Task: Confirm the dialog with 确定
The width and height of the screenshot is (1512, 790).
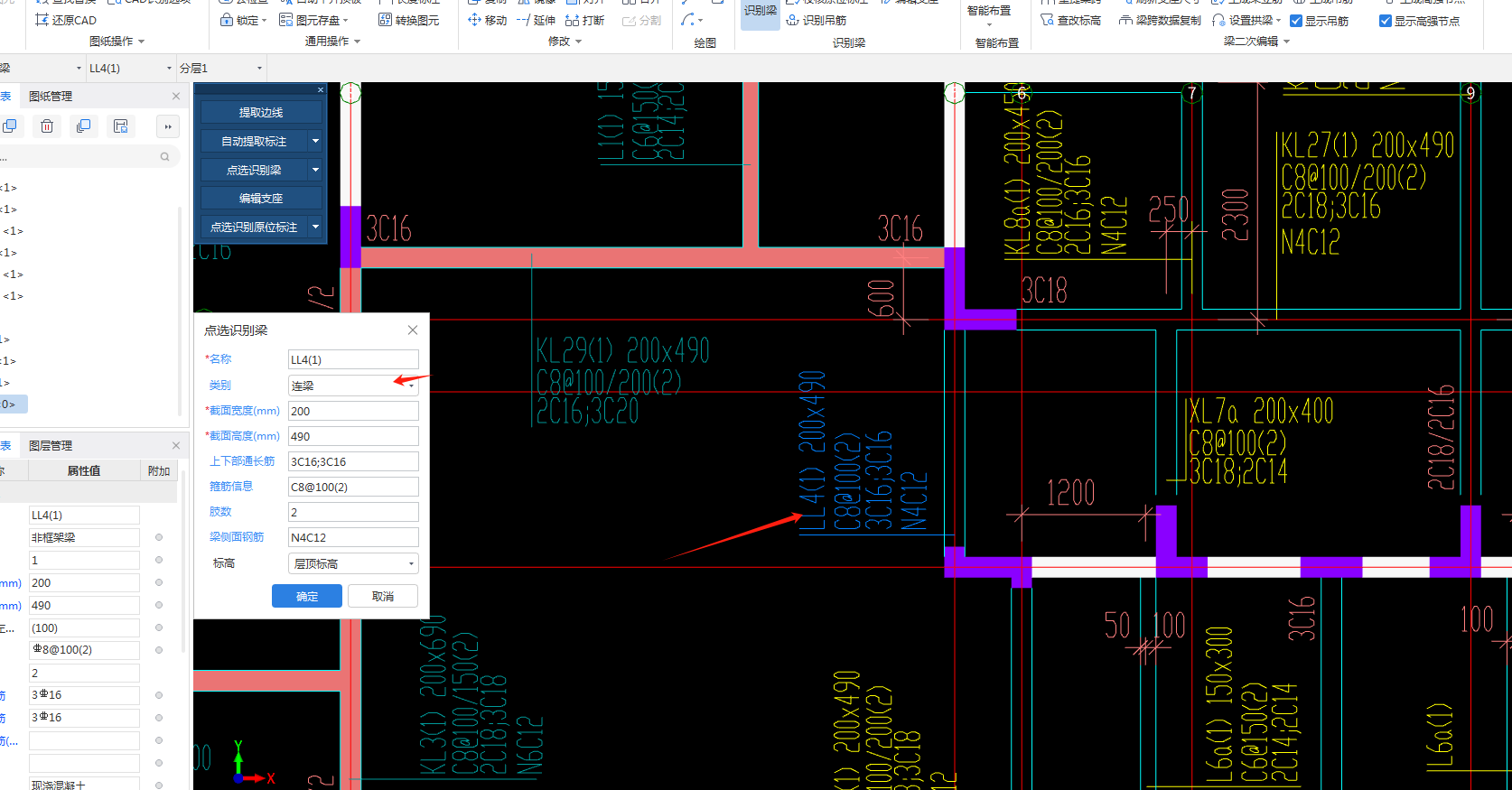Action: click(x=307, y=596)
